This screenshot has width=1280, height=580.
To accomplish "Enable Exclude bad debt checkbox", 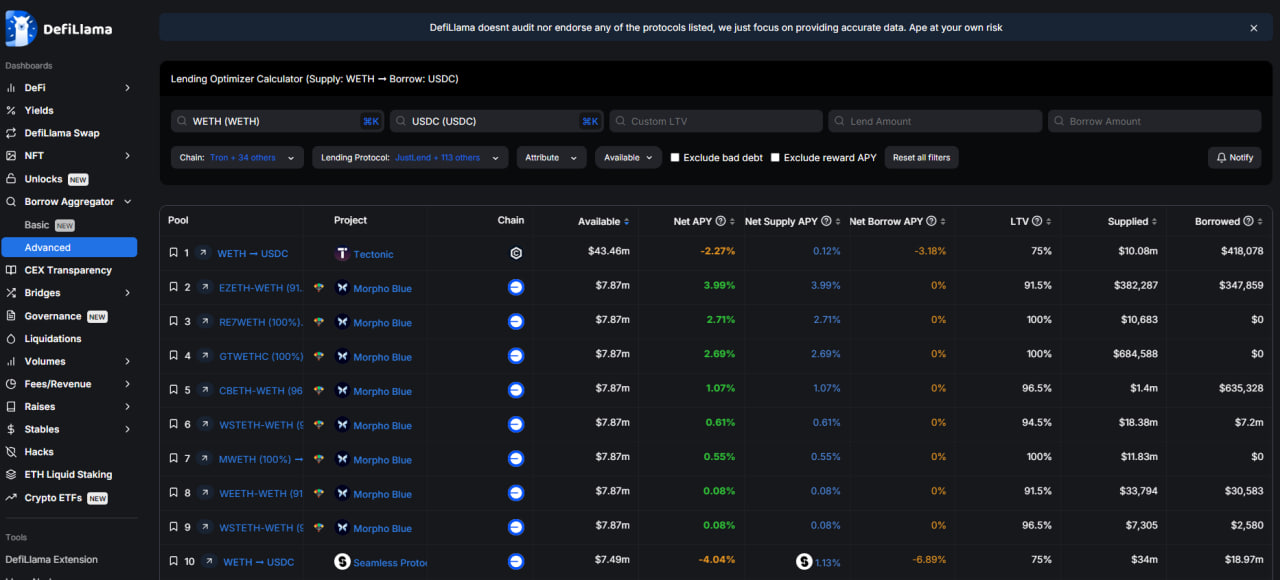I will coord(675,158).
